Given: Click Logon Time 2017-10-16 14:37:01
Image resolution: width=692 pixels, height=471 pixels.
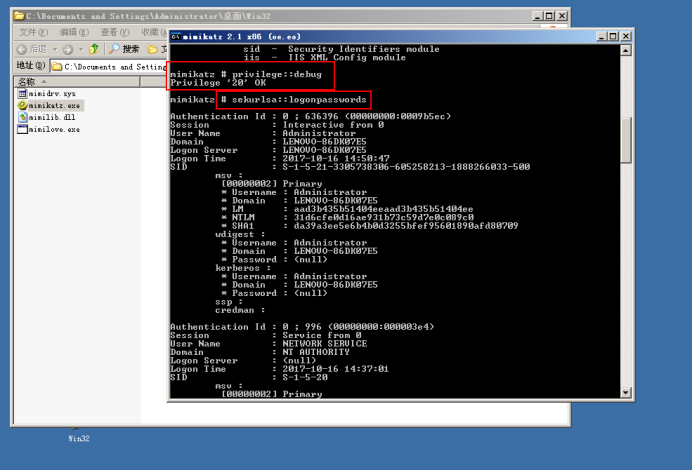Looking at the screenshot, I should 279,369.
